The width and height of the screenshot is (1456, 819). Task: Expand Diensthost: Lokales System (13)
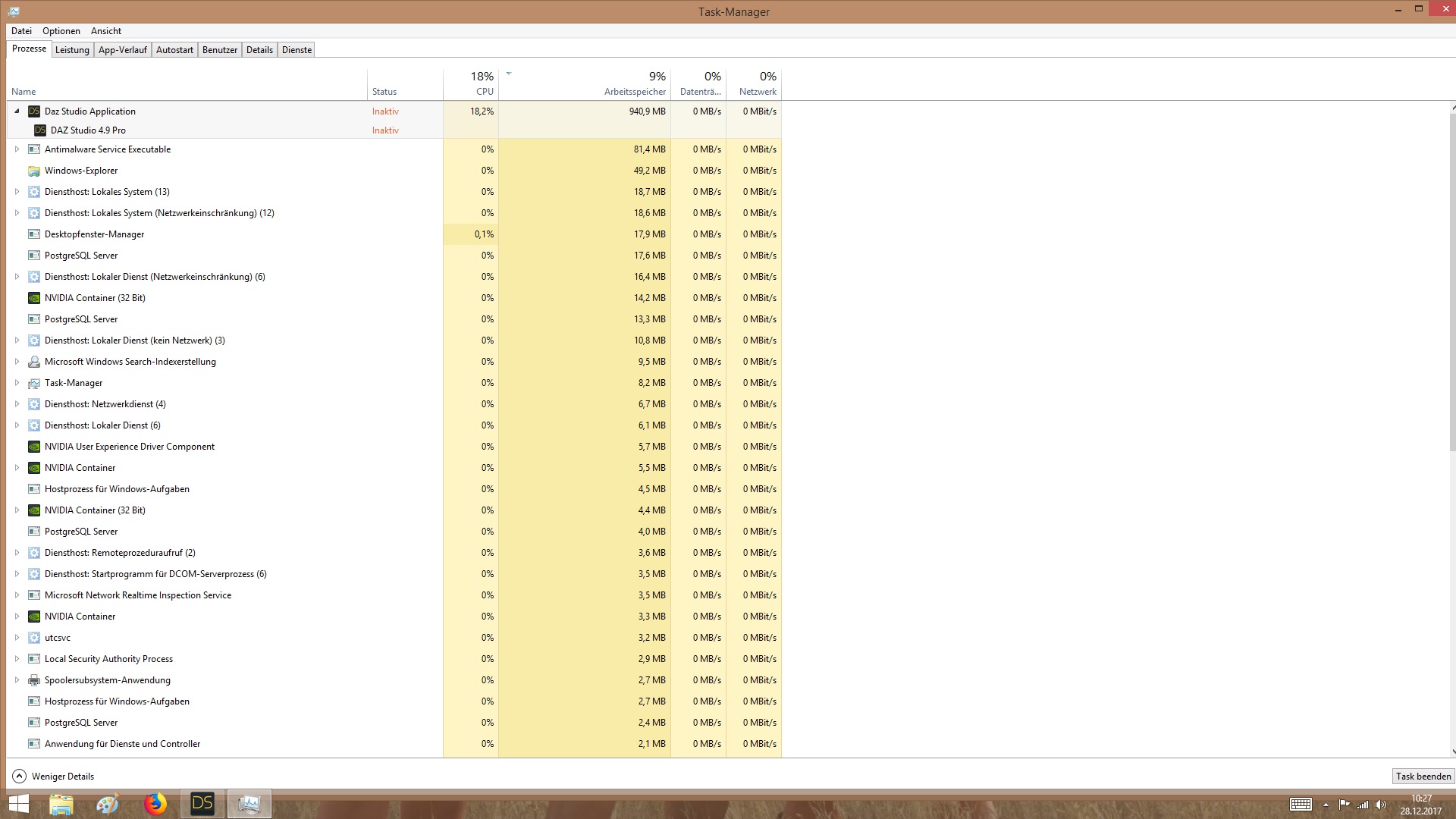pos(17,192)
